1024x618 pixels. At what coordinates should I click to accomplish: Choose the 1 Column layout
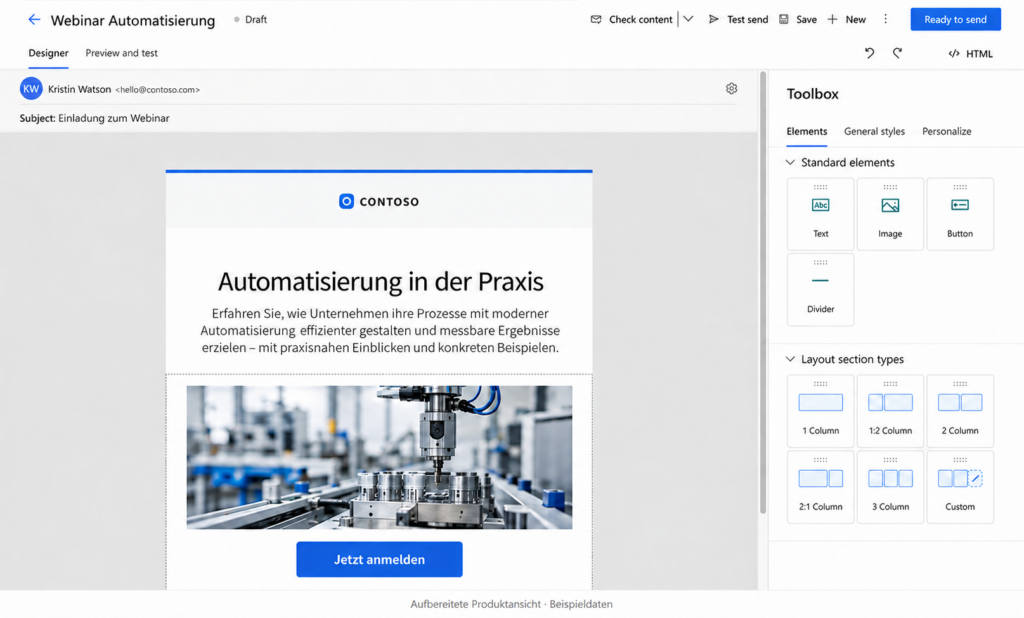pyautogui.click(x=820, y=411)
